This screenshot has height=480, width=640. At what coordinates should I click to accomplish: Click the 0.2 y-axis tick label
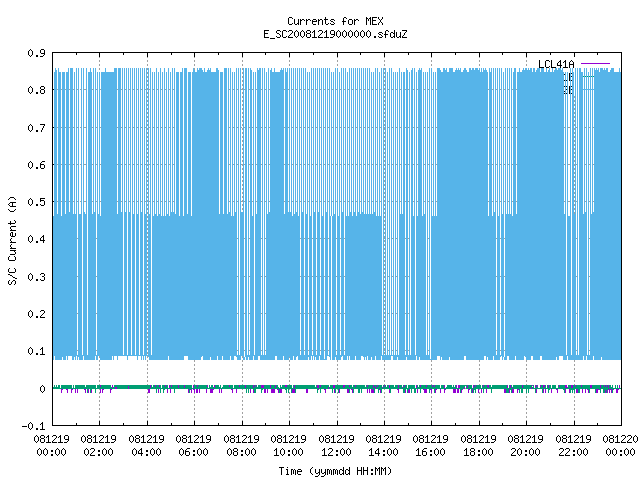(x=36, y=314)
